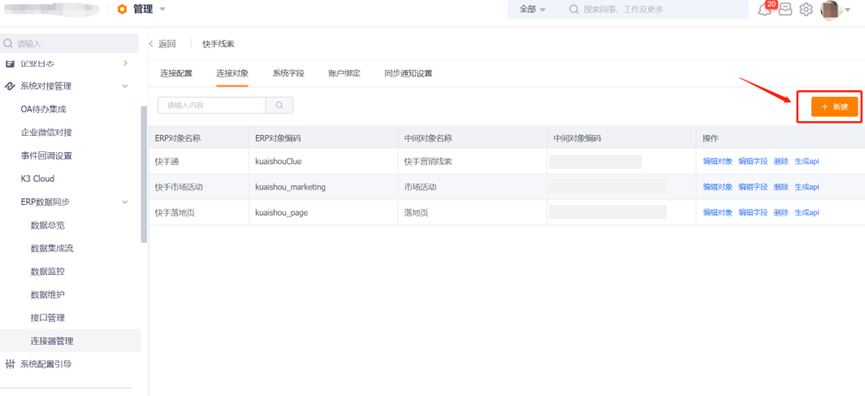Viewport: 865px width, 396px height.
Task: Click the hexagon management app icon
Action: point(122,9)
